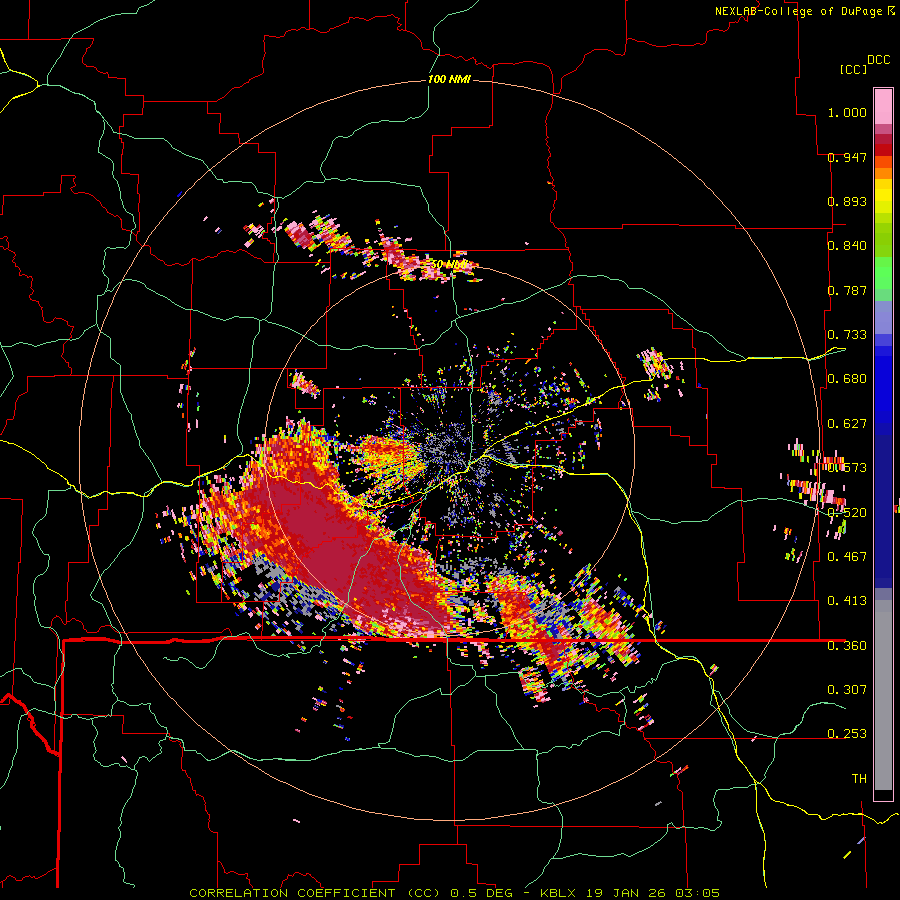Viewport: 900px width, 900px height.
Task: Click the pink segment of the color bar
Action: pos(883,106)
